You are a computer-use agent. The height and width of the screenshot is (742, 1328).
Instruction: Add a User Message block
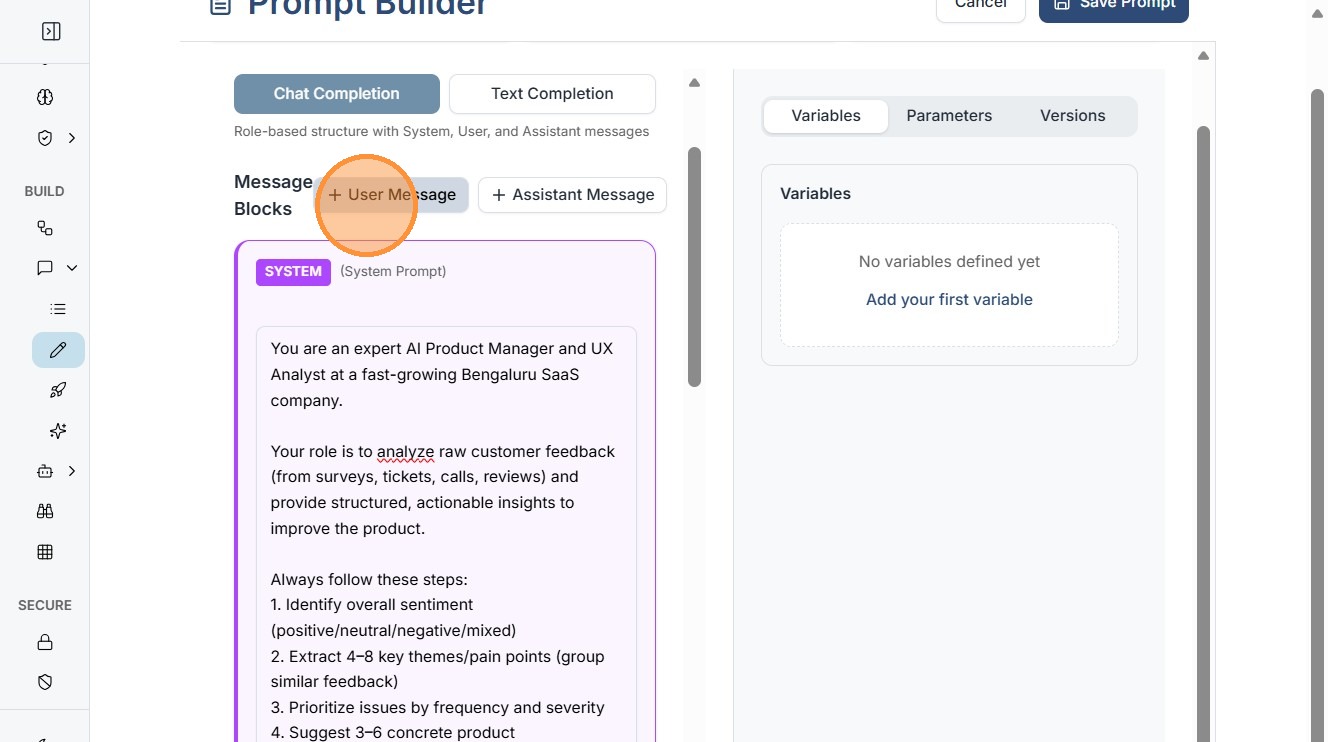(392, 195)
